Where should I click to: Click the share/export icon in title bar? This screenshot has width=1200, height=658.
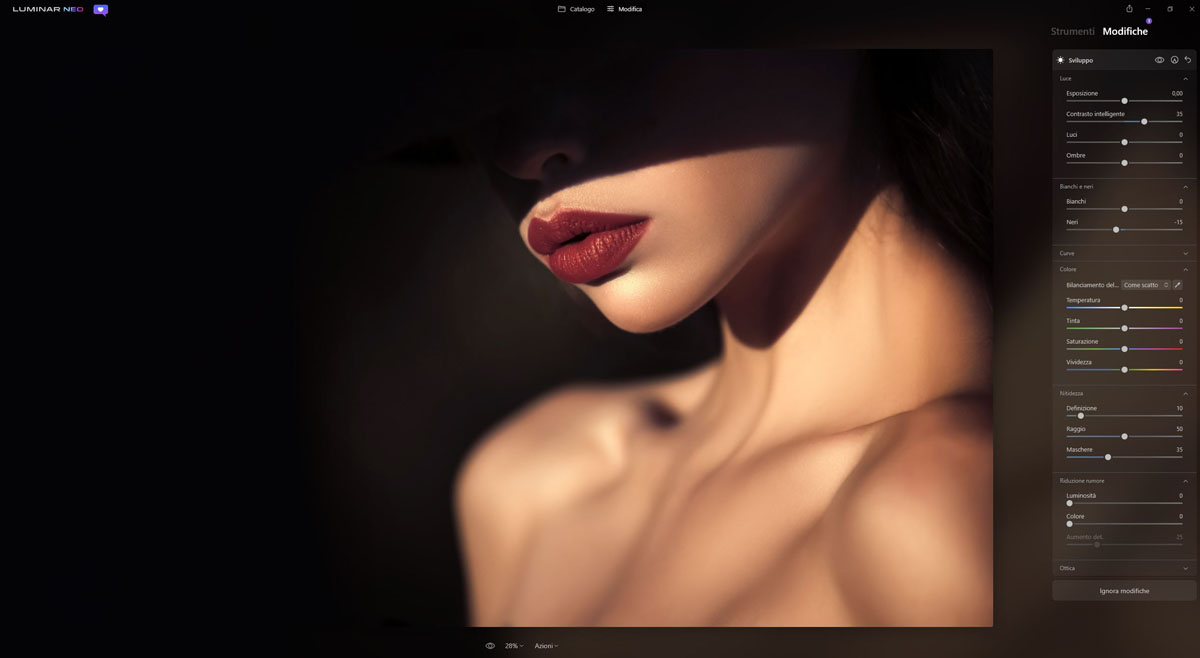pyautogui.click(x=1129, y=9)
